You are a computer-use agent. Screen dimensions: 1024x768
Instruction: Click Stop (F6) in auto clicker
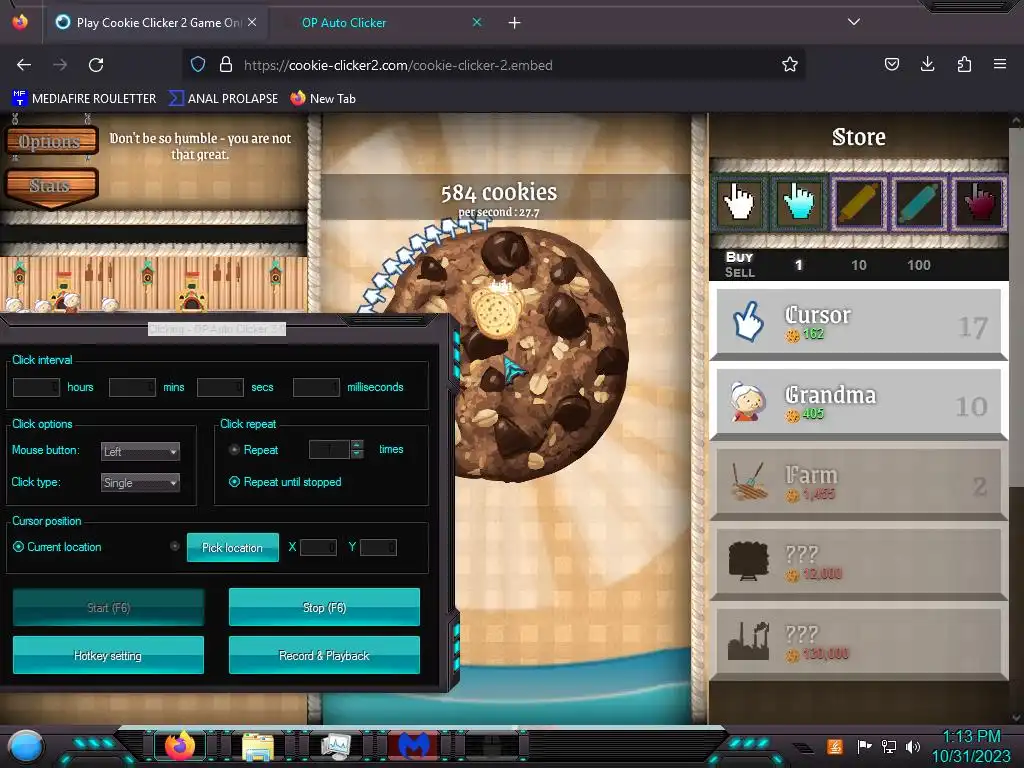pos(324,607)
